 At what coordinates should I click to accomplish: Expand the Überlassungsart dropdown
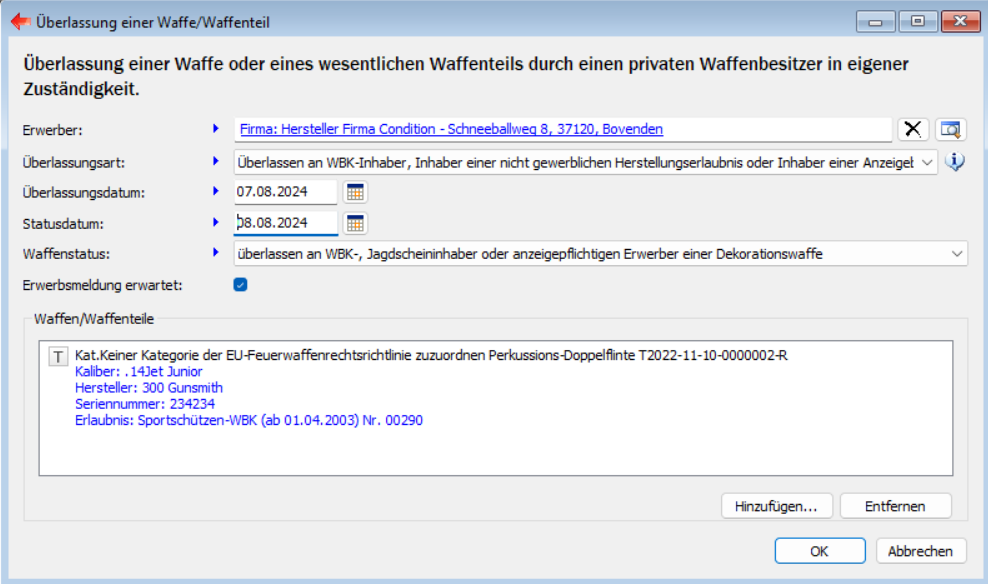(926, 161)
